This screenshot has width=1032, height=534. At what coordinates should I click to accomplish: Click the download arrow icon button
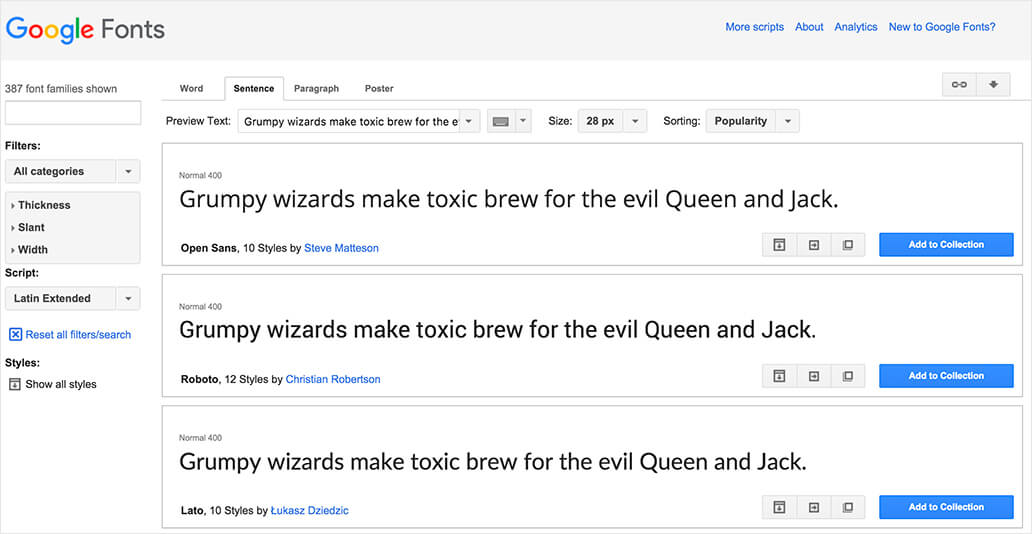(993, 85)
